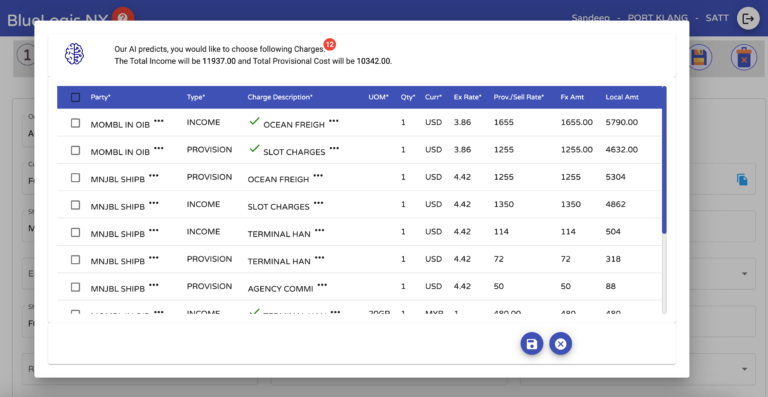Toggle the select-all checkbox in table header

(x=75, y=97)
